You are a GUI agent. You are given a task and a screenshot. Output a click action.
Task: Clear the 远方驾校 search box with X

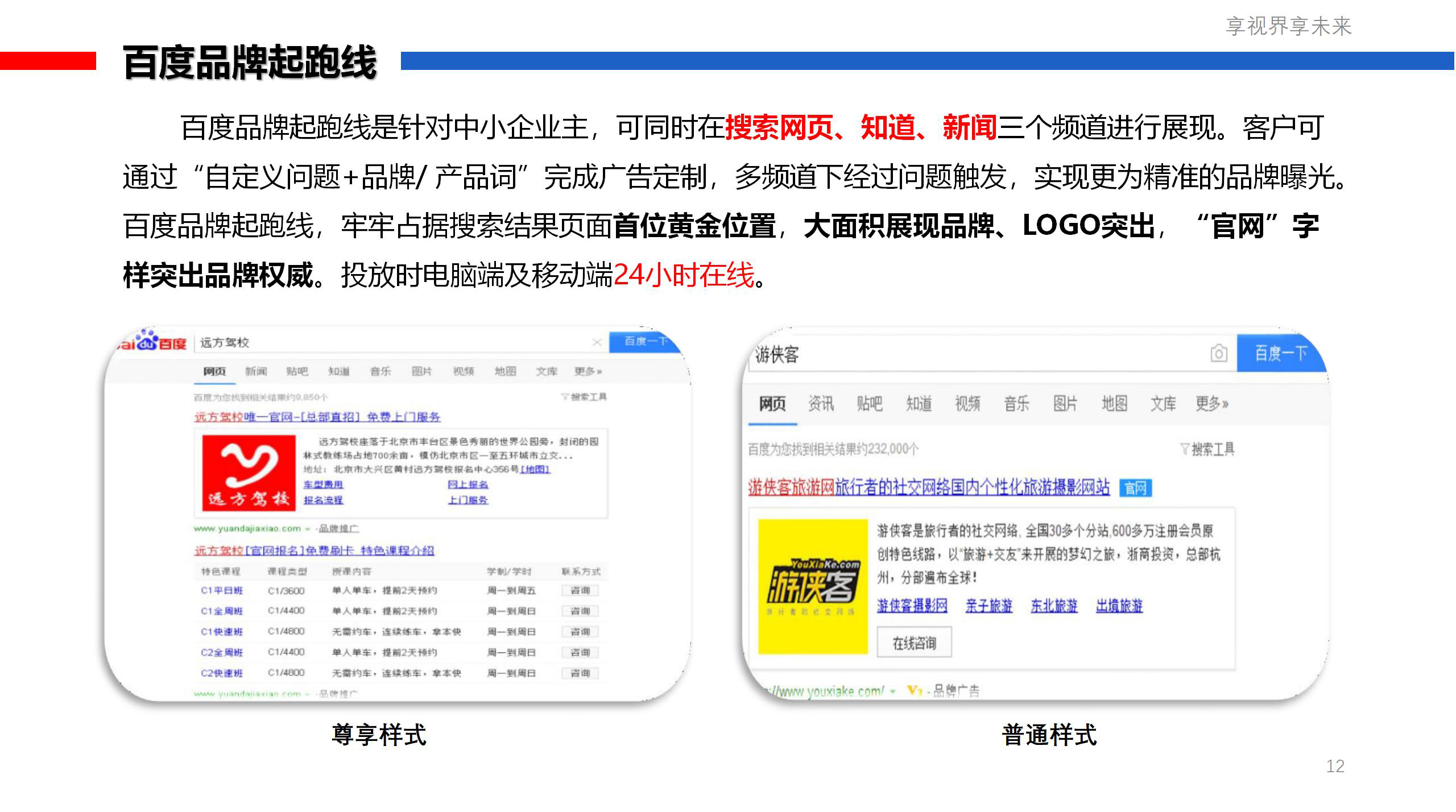597,342
